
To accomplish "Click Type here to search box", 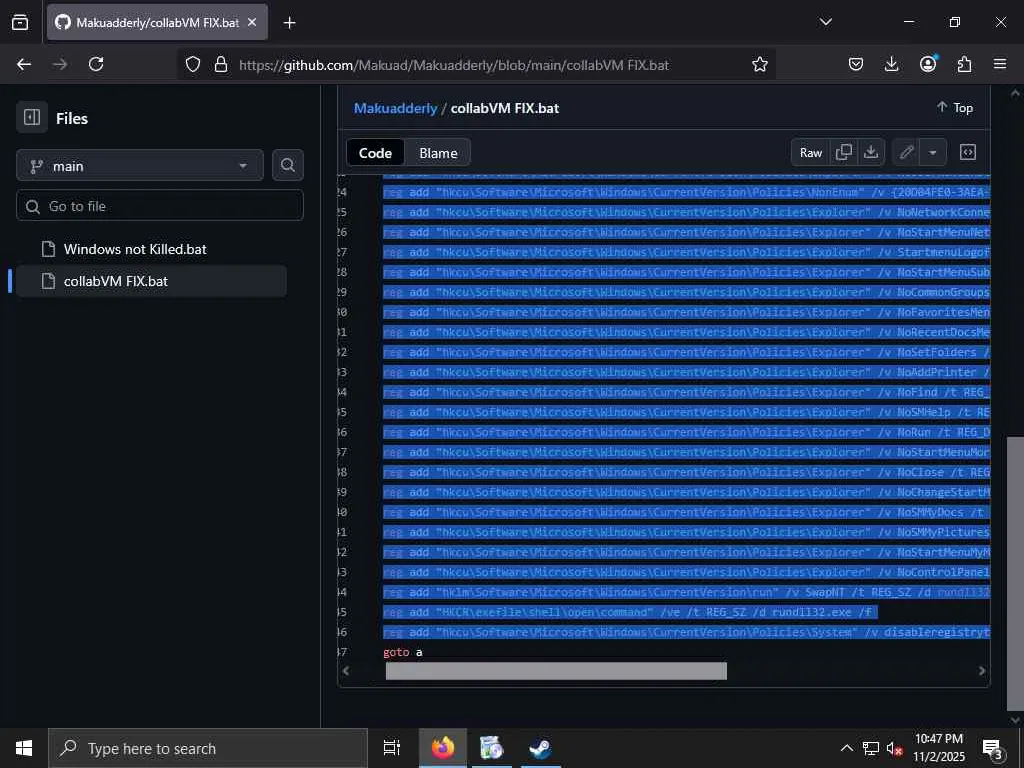I will (x=208, y=748).
